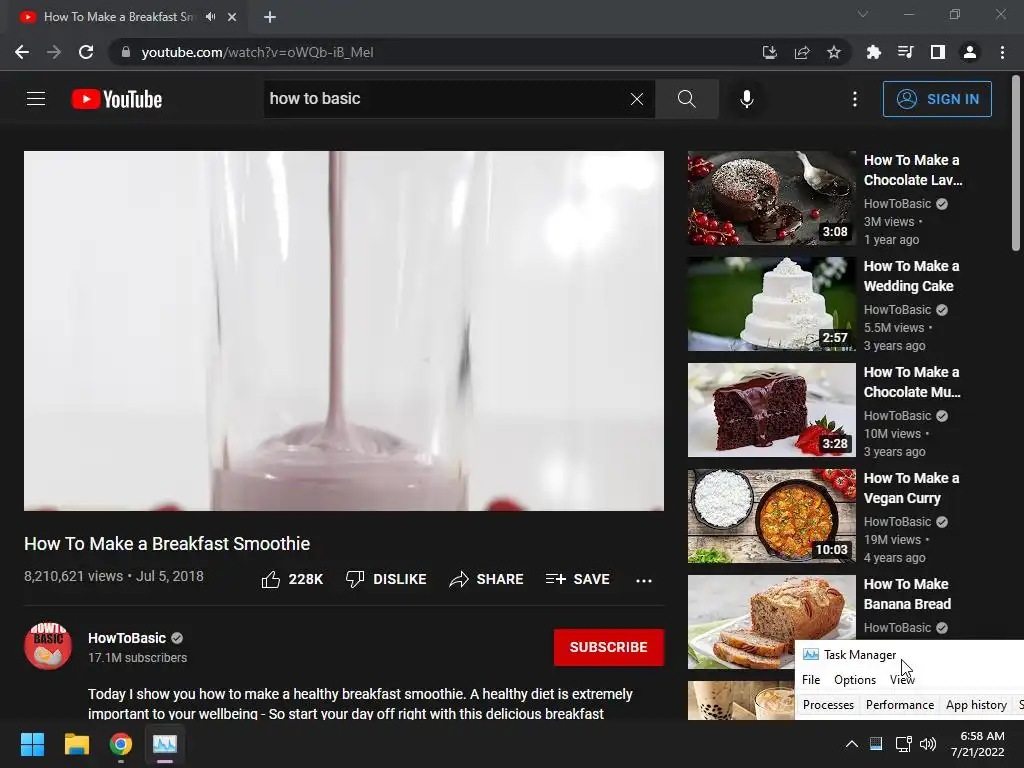
Task: Start voice search with the microphone
Action: click(746, 99)
